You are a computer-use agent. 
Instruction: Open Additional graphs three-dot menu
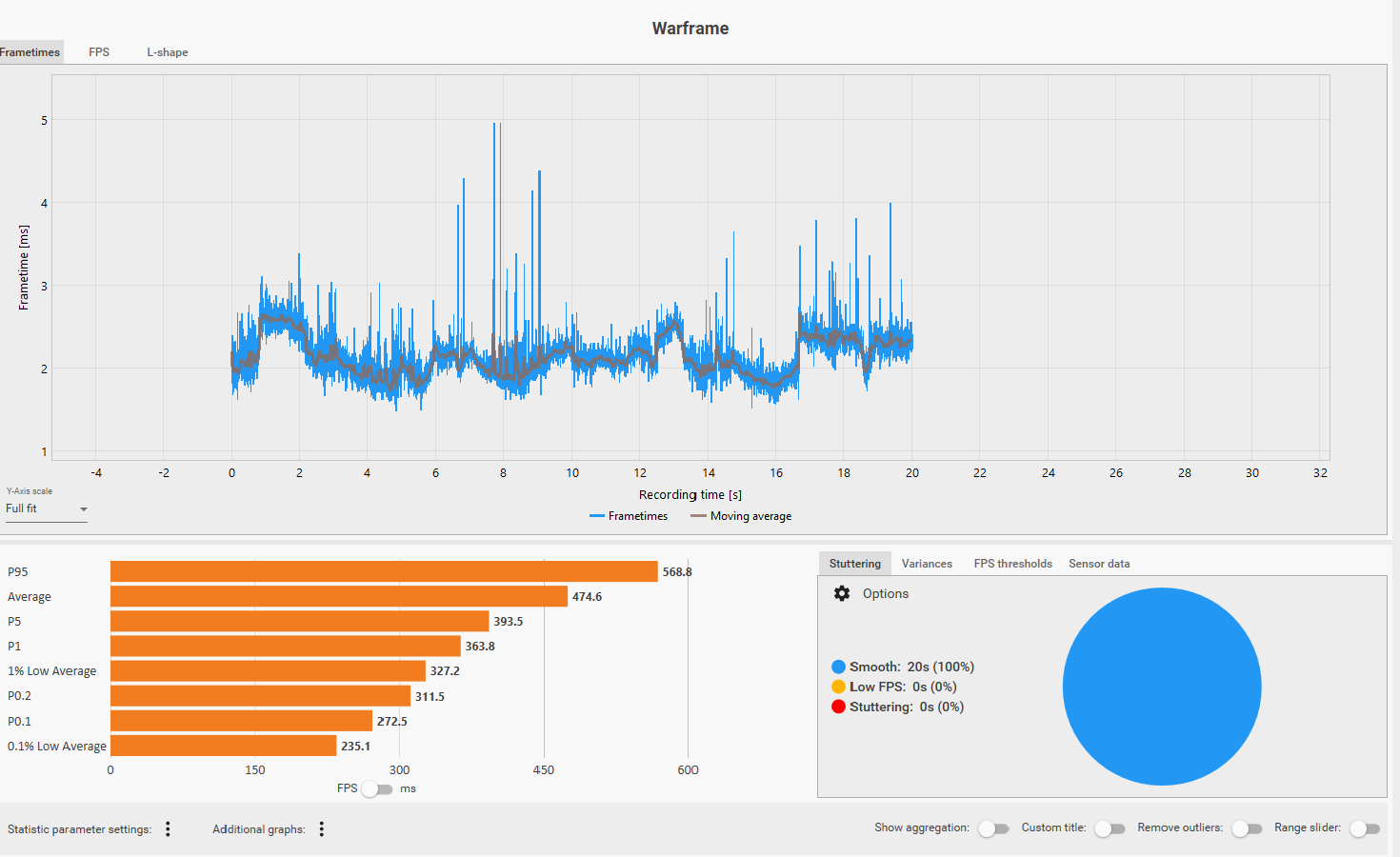pyautogui.click(x=322, y=828)
